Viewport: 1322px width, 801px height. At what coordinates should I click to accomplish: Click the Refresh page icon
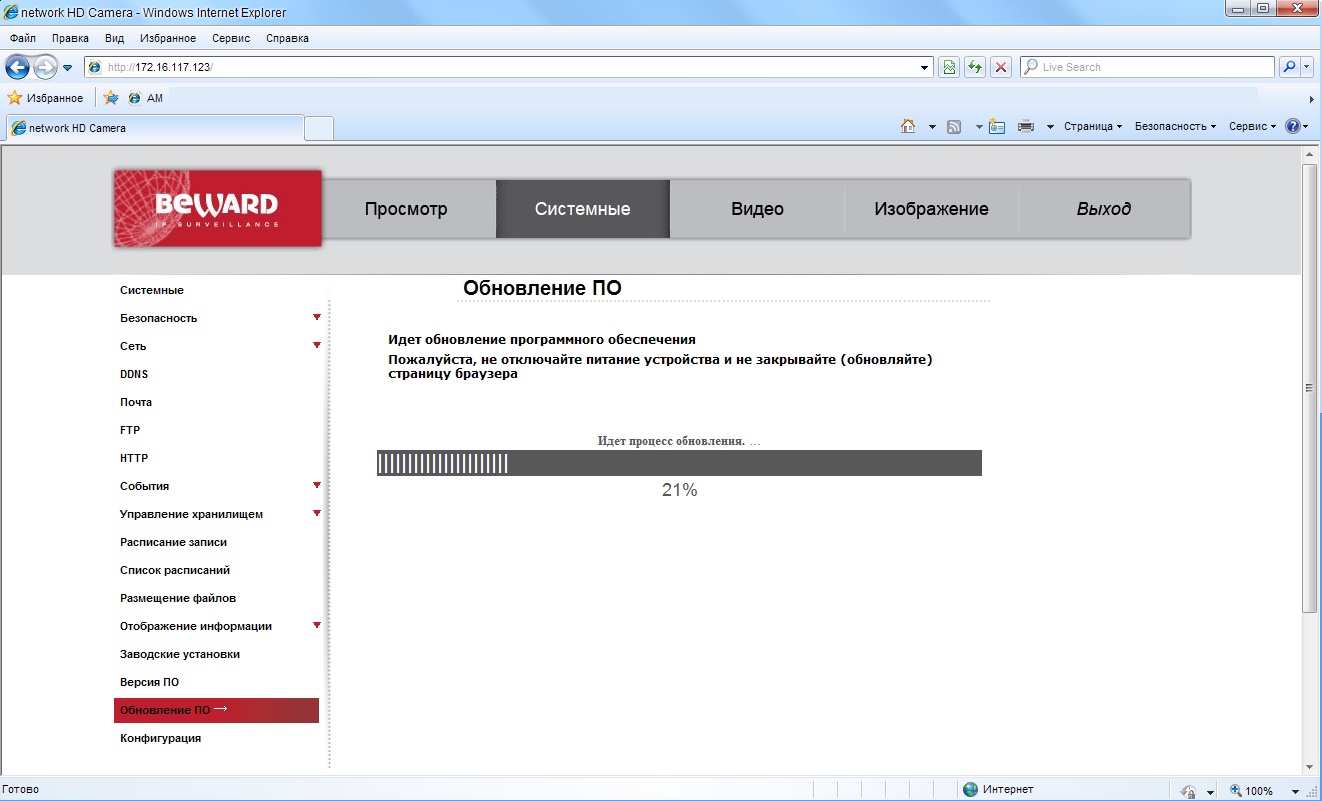pos(974,67)
